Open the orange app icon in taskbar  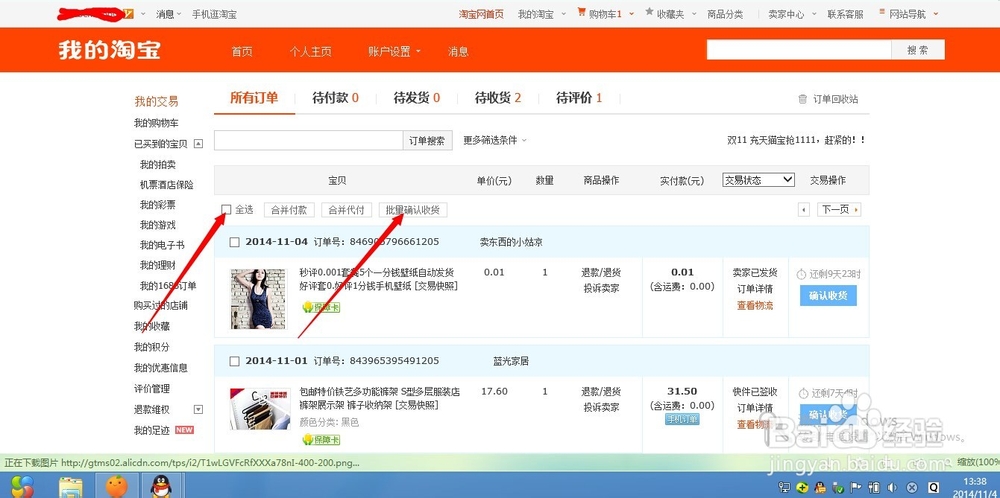[x=116, y=487]
